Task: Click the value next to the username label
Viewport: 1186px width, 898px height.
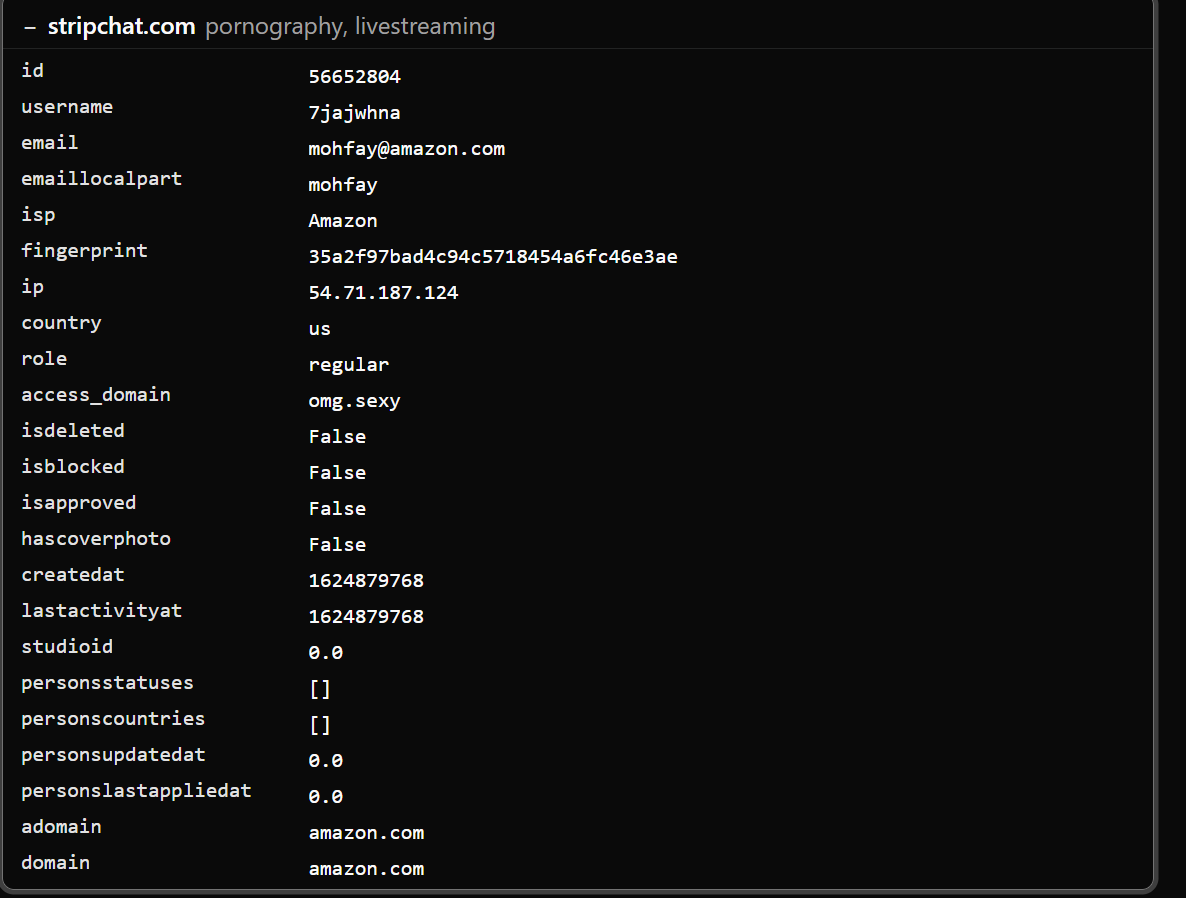Action: [x=354, y=113]
